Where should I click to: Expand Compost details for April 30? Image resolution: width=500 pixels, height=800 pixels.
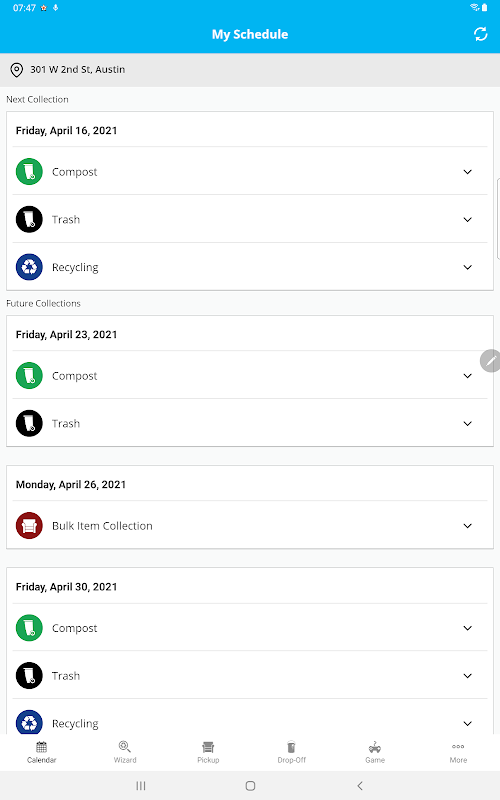[x=467, y=628]
